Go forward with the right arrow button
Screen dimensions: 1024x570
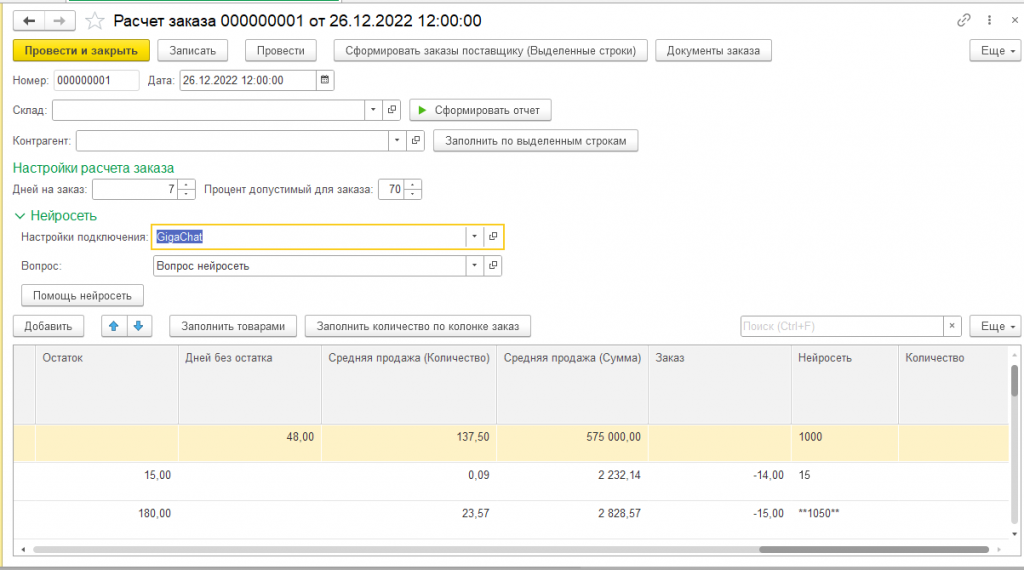coord(59,21)
